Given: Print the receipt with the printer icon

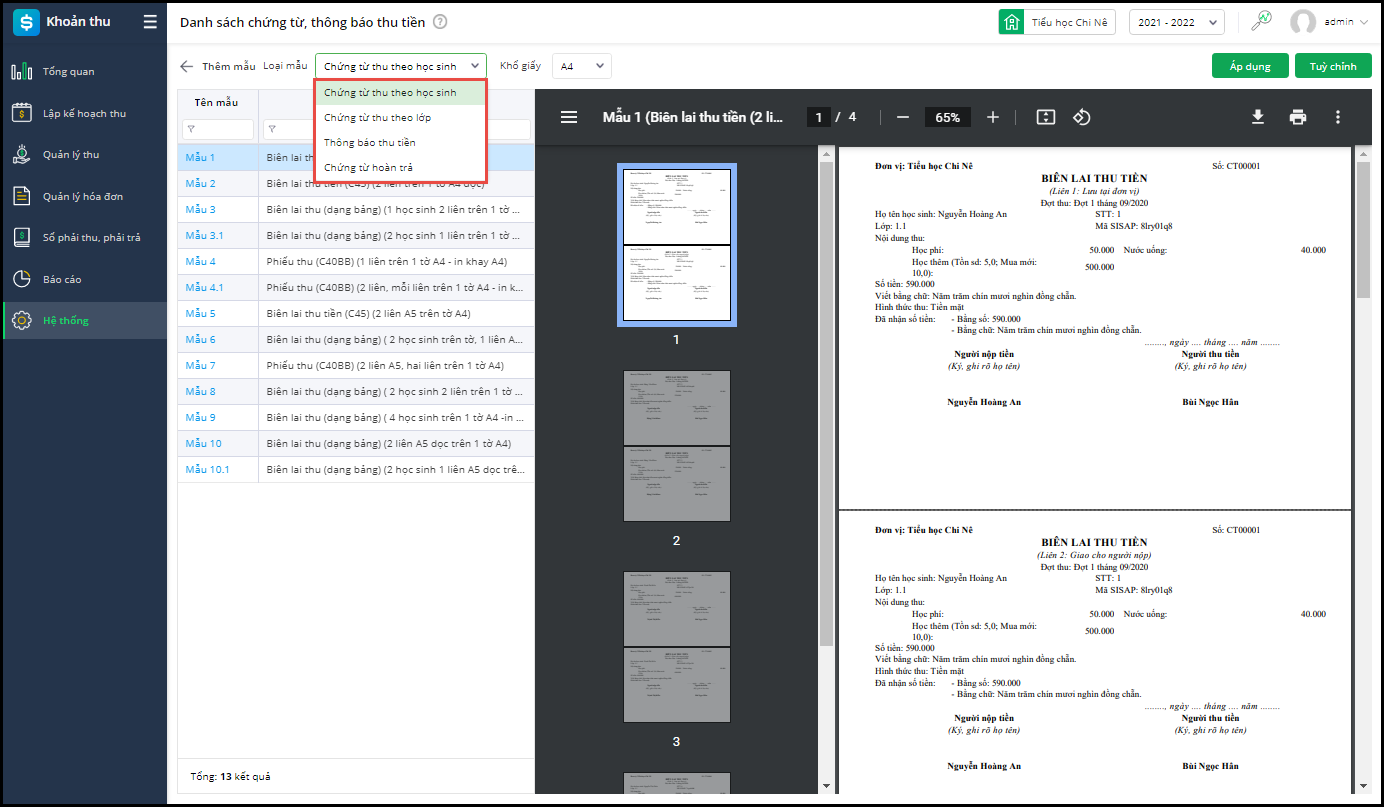Looking at the screenshot, I should [x=1298, y=117].
